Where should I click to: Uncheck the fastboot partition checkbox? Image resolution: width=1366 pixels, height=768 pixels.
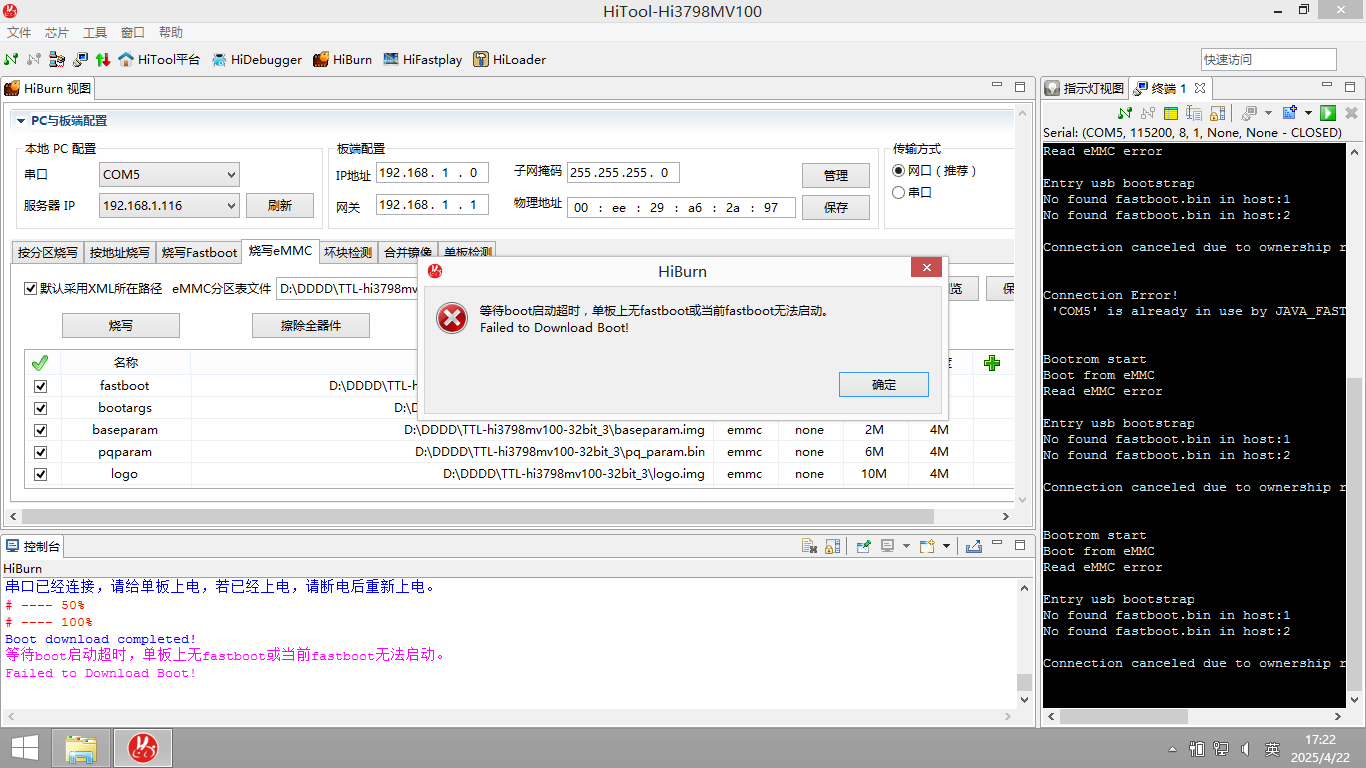[x=41, y=386]
